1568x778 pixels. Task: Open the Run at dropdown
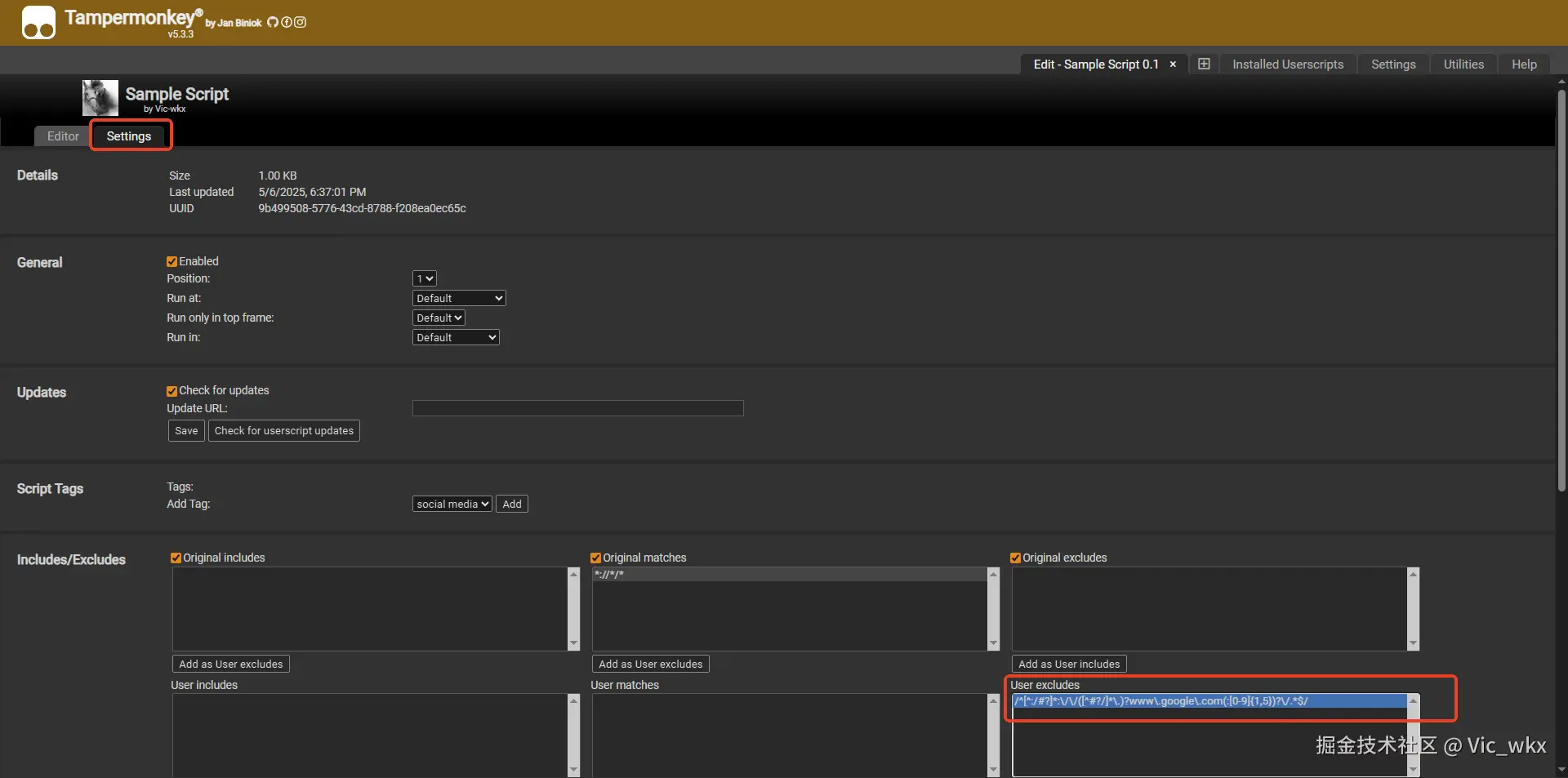pyautogui.click(x=458, y=298)
